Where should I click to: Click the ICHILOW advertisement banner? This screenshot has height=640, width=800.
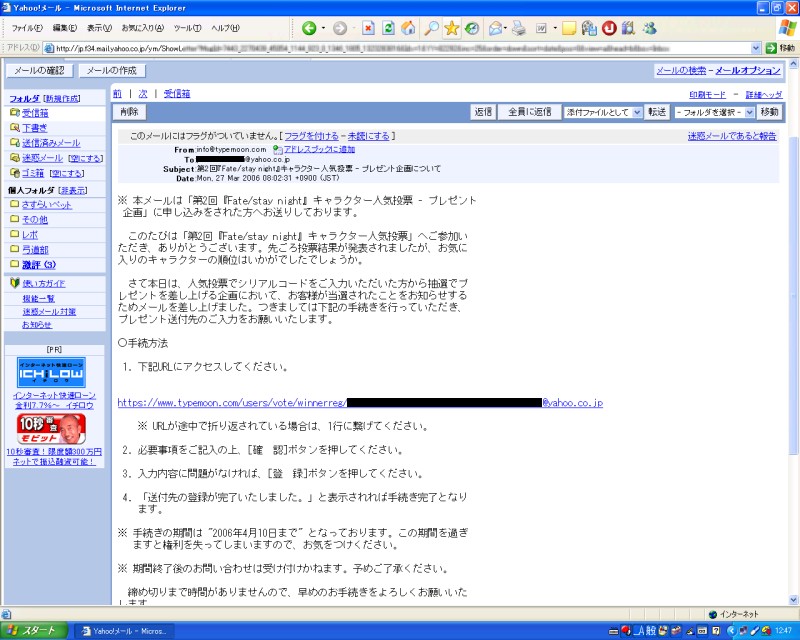click(x=52, y=373)
